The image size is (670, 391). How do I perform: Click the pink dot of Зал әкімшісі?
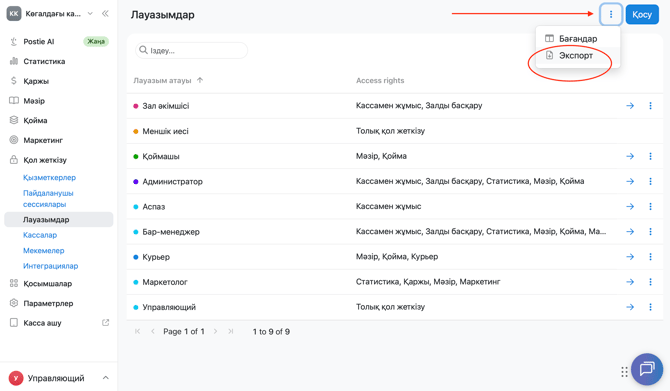tap(135, 106)
